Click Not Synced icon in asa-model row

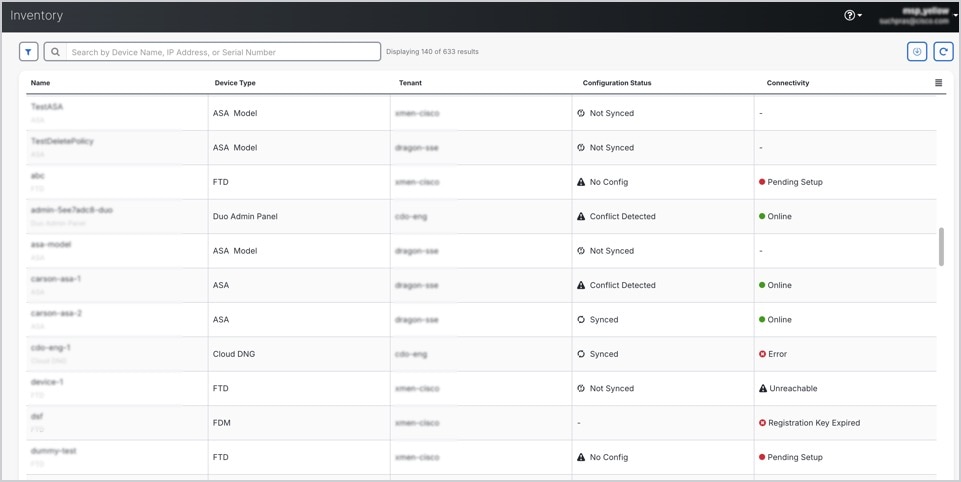coord(581,250)
